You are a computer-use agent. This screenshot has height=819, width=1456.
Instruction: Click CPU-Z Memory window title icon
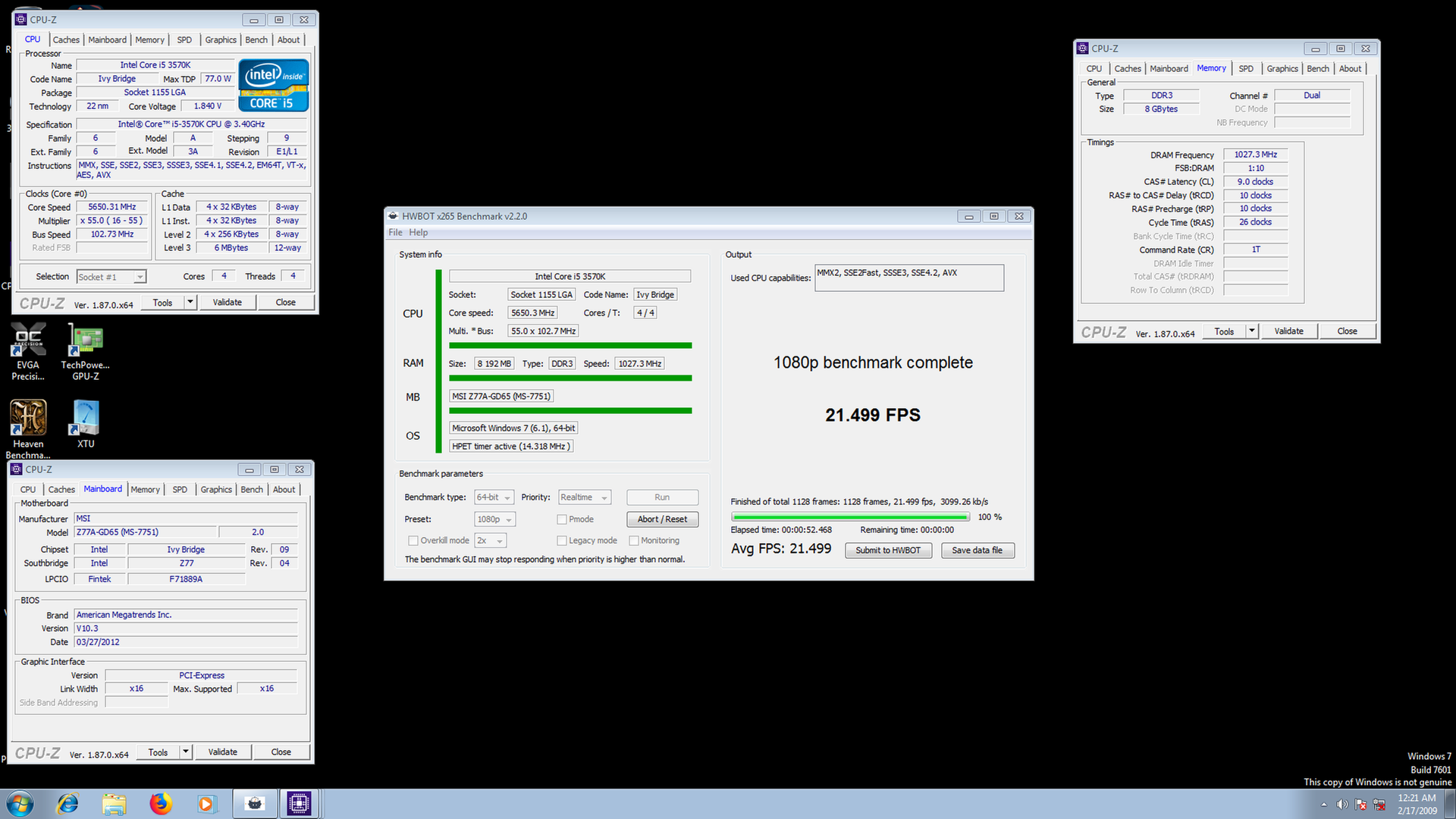[1083, 49]
